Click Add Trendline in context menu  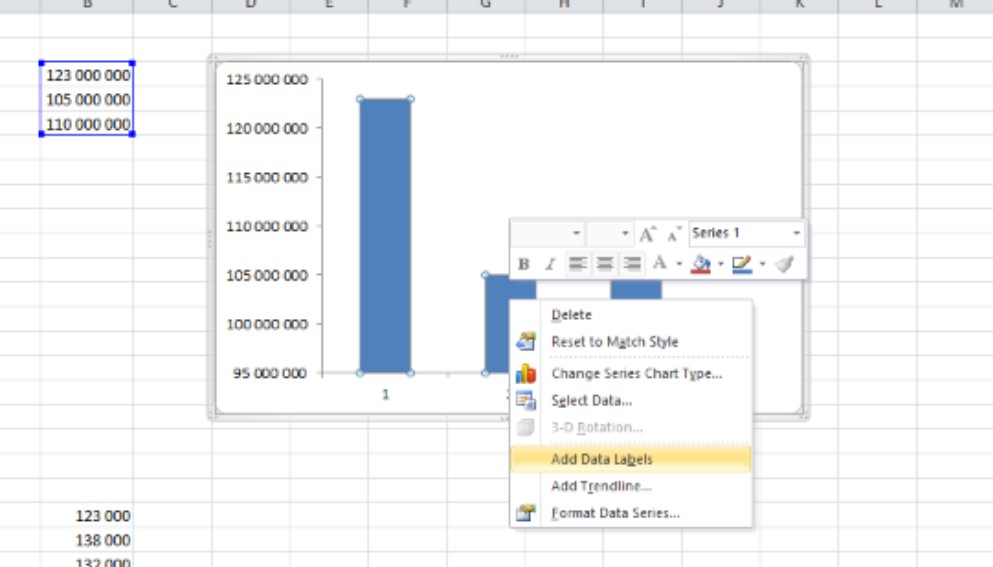coord(601,486)
